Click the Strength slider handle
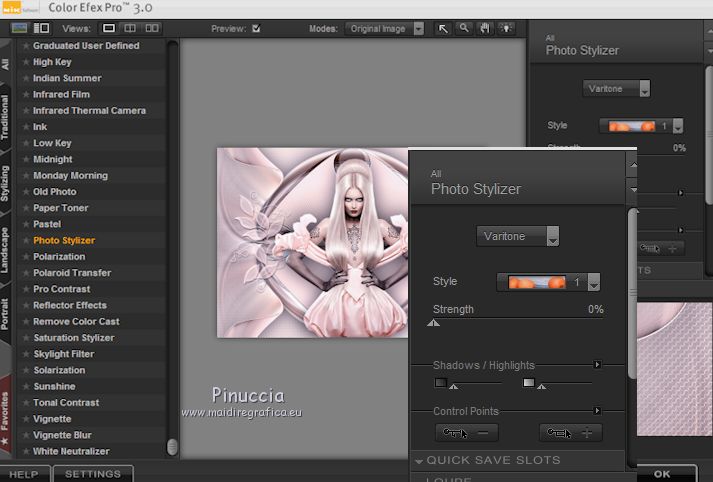Viewport: 713px width, 482px height. tap(433, 323)
